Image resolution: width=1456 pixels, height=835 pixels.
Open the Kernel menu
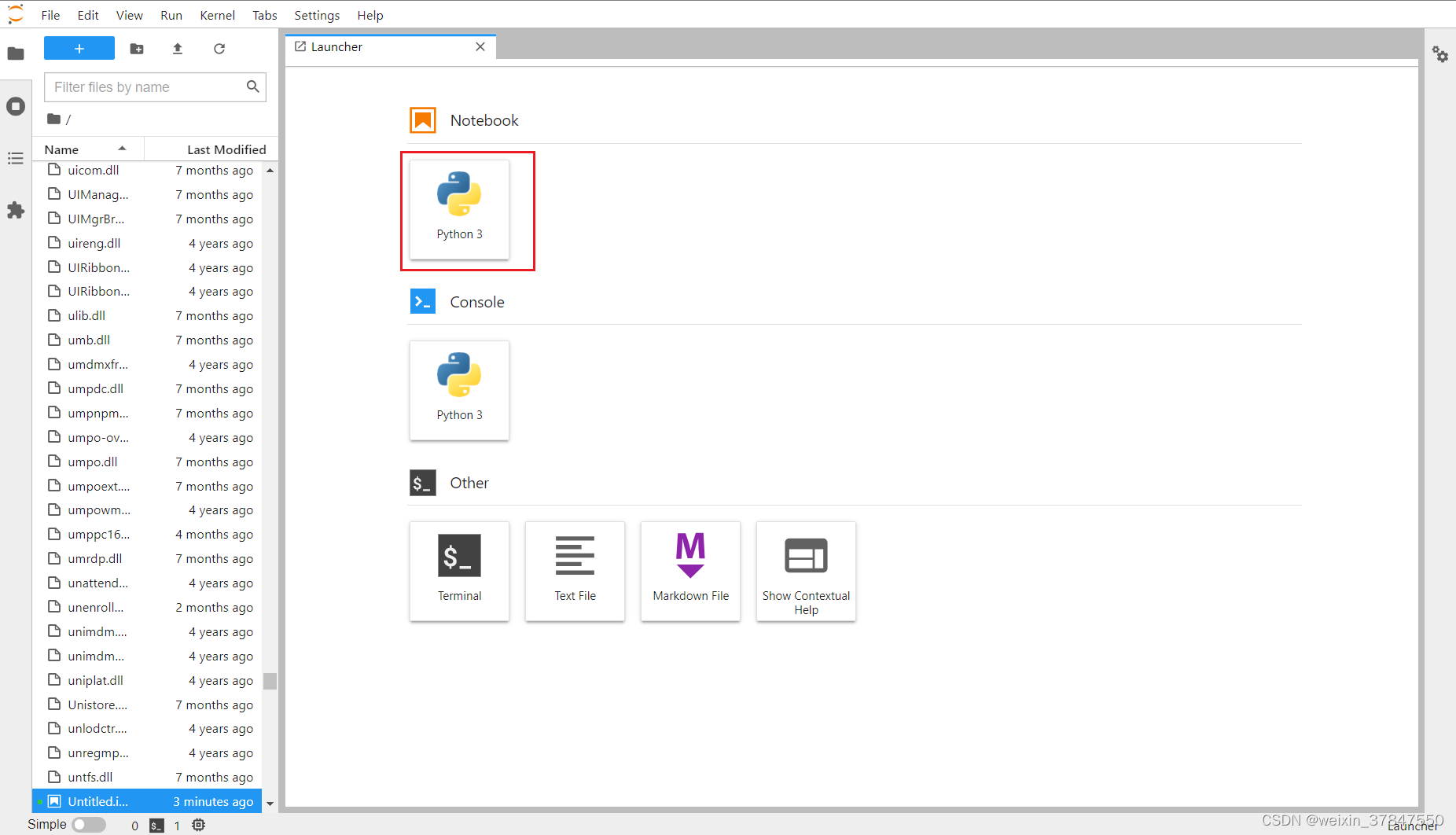(218, 15)
